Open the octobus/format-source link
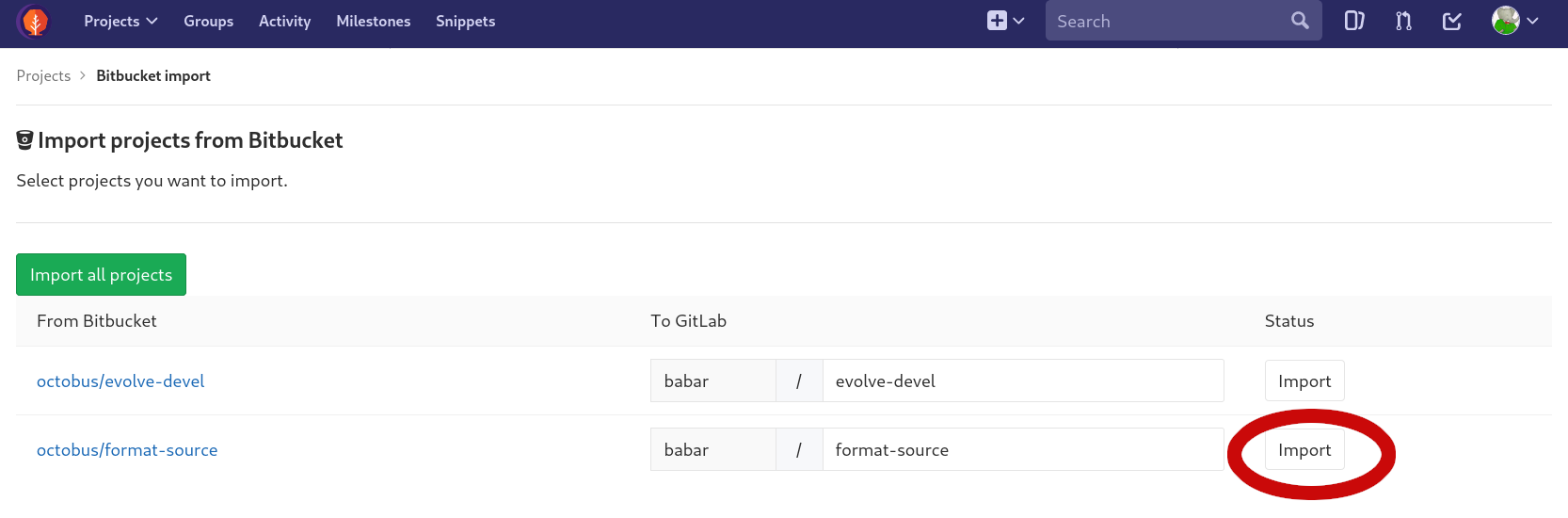 coord(127,450)
